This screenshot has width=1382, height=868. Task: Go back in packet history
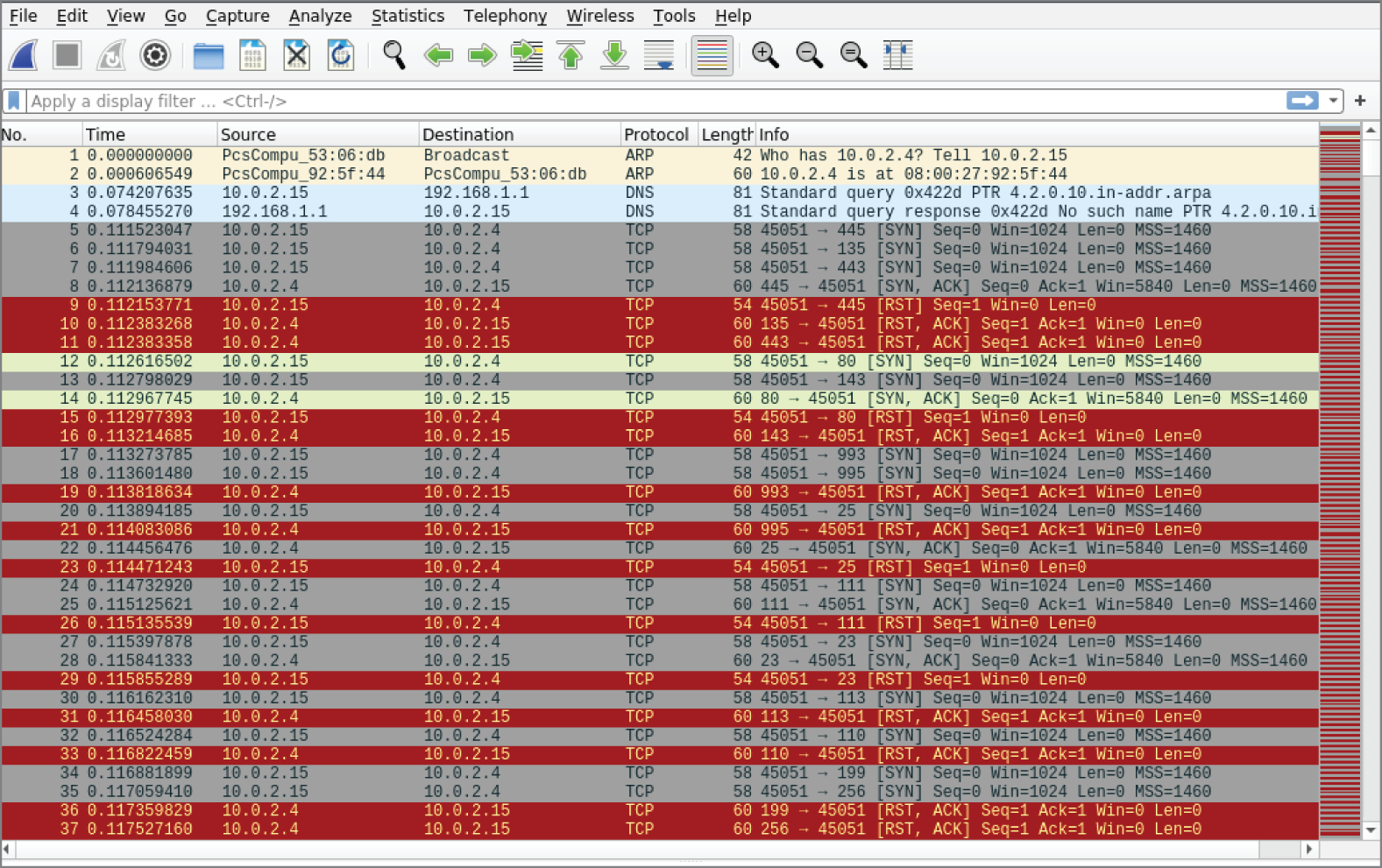tap(438, 55)
